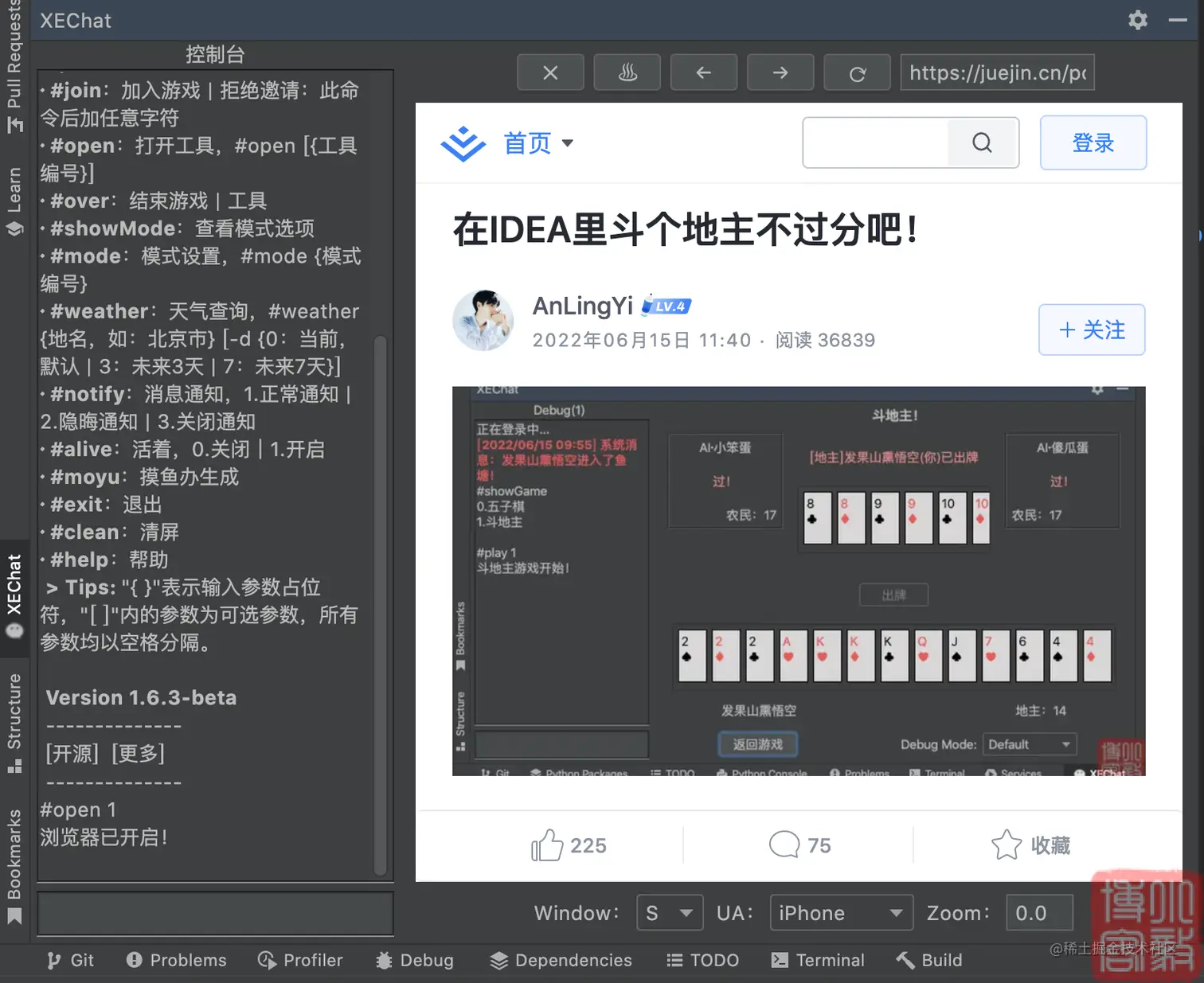Screen dimensions: 1204x983
Task: Click the 控制台 console header
Action: 215,54
